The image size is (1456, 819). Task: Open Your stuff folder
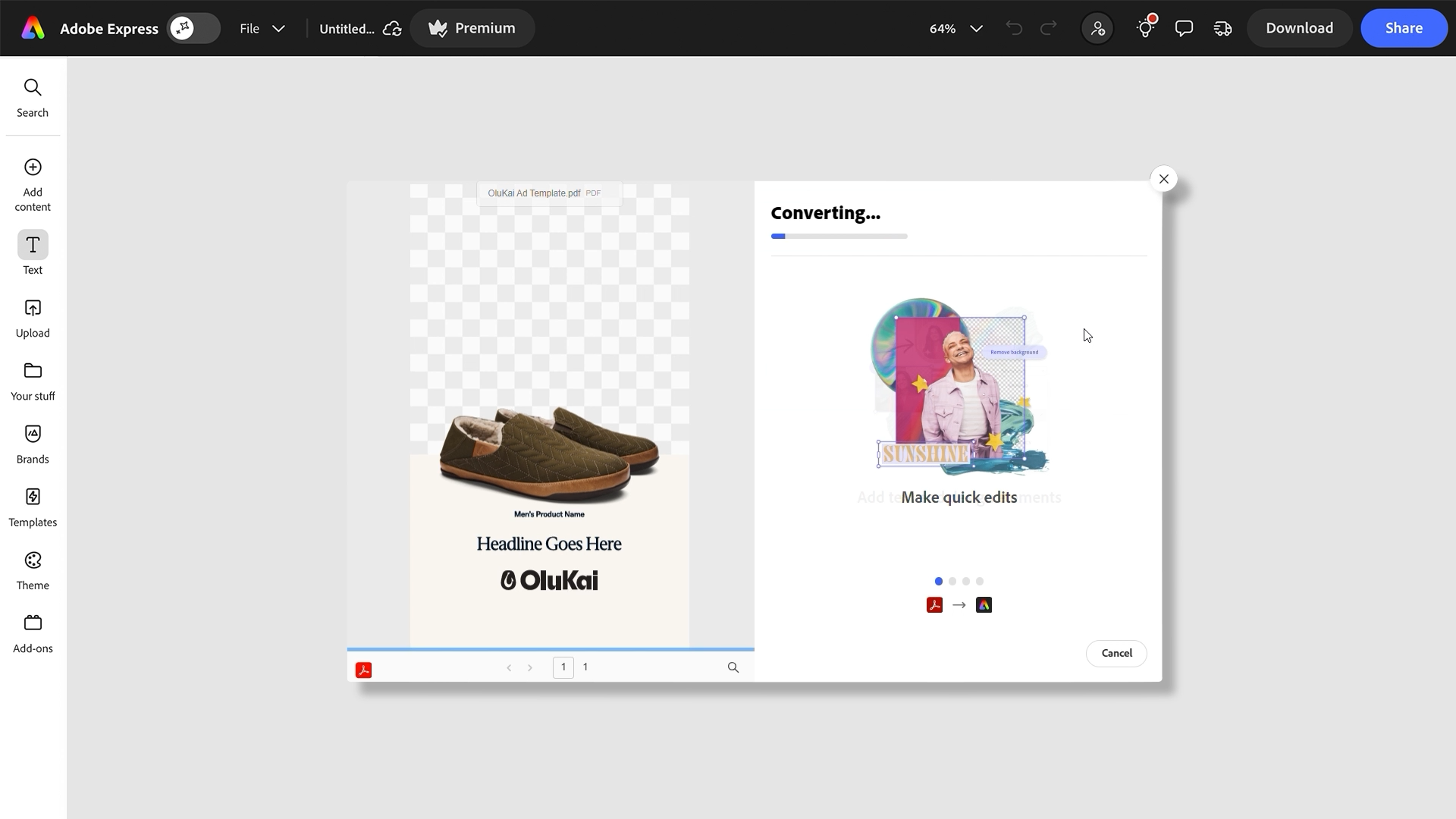33,381
